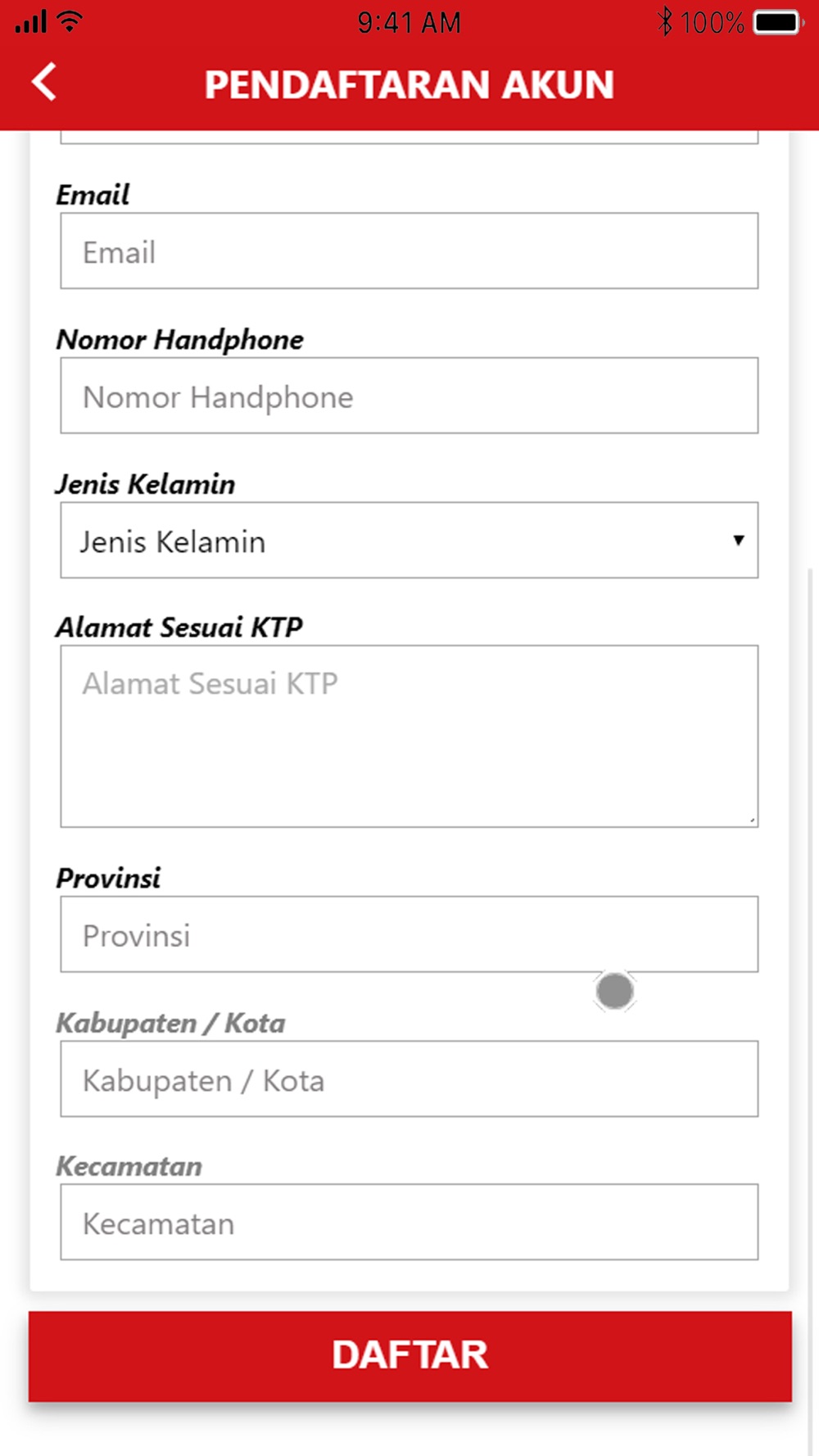Image resolution: width=819 pixels, height=1456 pixels.
Task: Click the Jenis Kelamin dropdown arrow
Action: (x=739, y=540)
